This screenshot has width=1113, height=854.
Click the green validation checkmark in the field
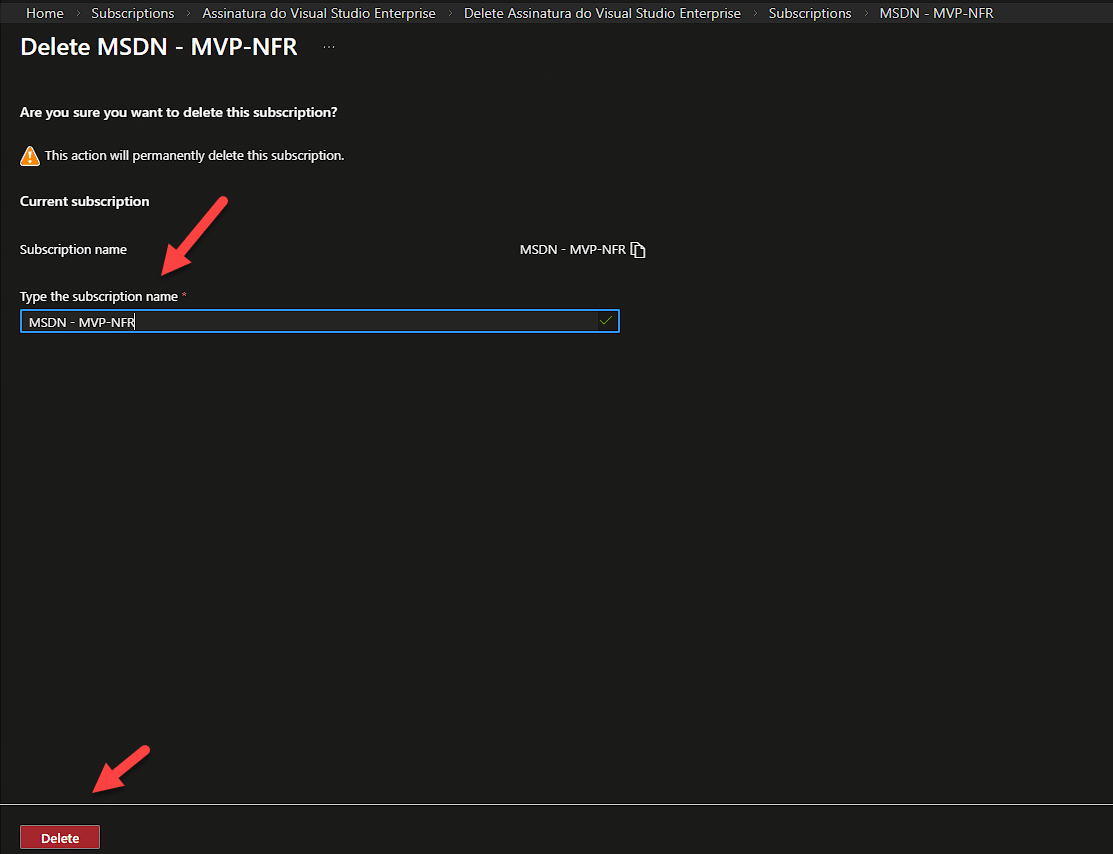click(x=606, y=321)
